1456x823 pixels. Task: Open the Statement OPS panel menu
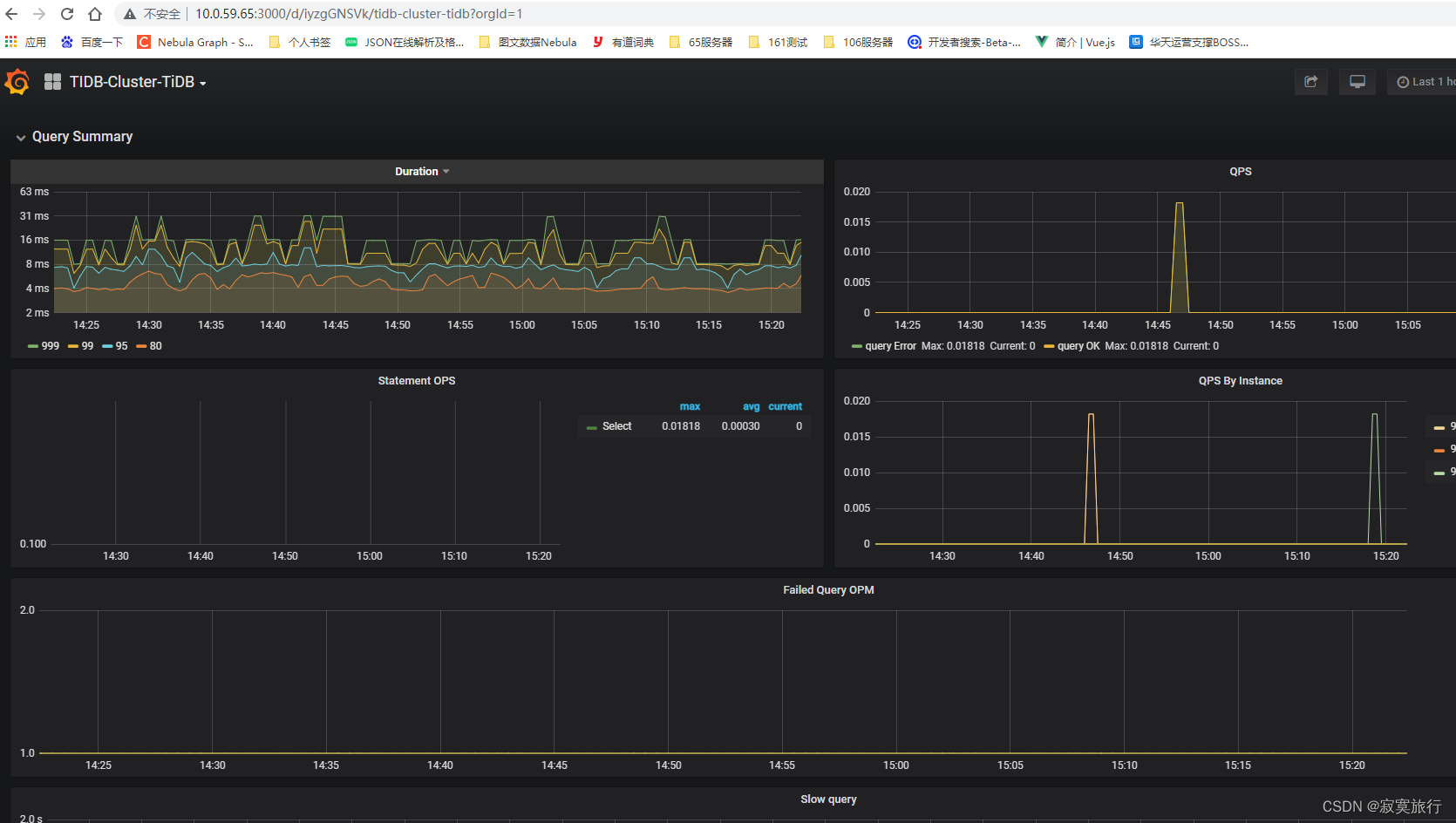[417, 381]
